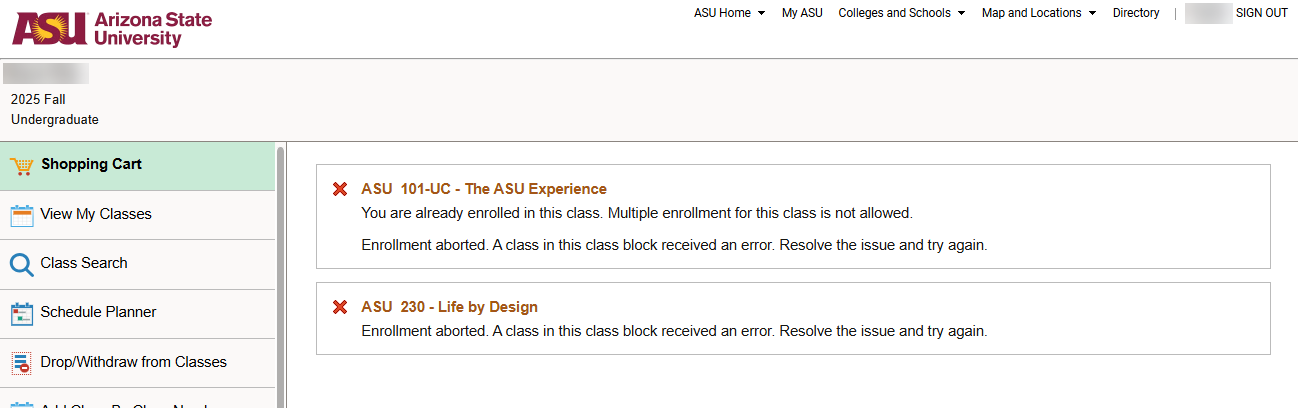The height and width of the screenshot is (408, 1298).
Task: Click the Shopping Cart icon in sidebar
Action: pos(22,166)
